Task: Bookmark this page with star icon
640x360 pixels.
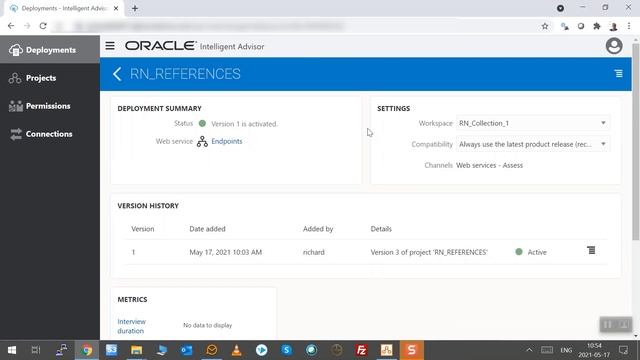Action: coord(545,26)
